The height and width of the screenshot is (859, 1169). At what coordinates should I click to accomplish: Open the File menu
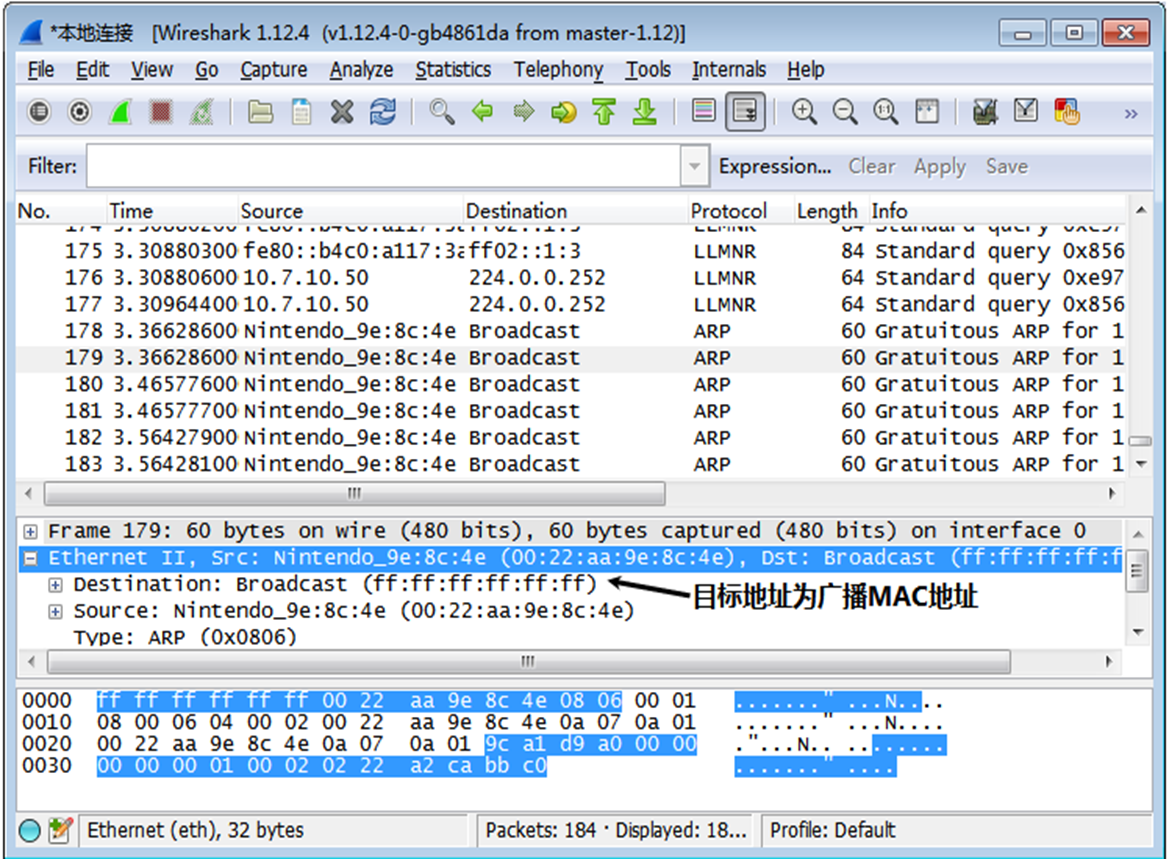click(x=41, y=69)
